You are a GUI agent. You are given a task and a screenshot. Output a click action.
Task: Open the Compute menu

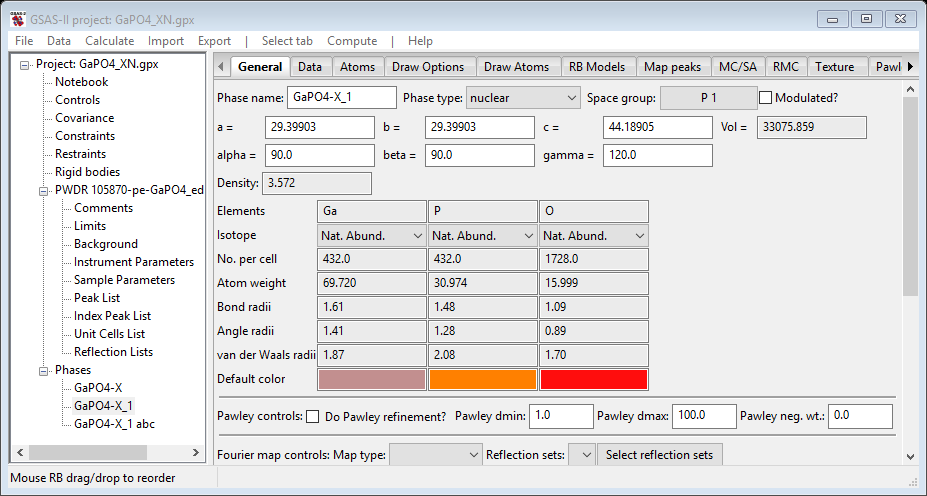click(352, 41)
